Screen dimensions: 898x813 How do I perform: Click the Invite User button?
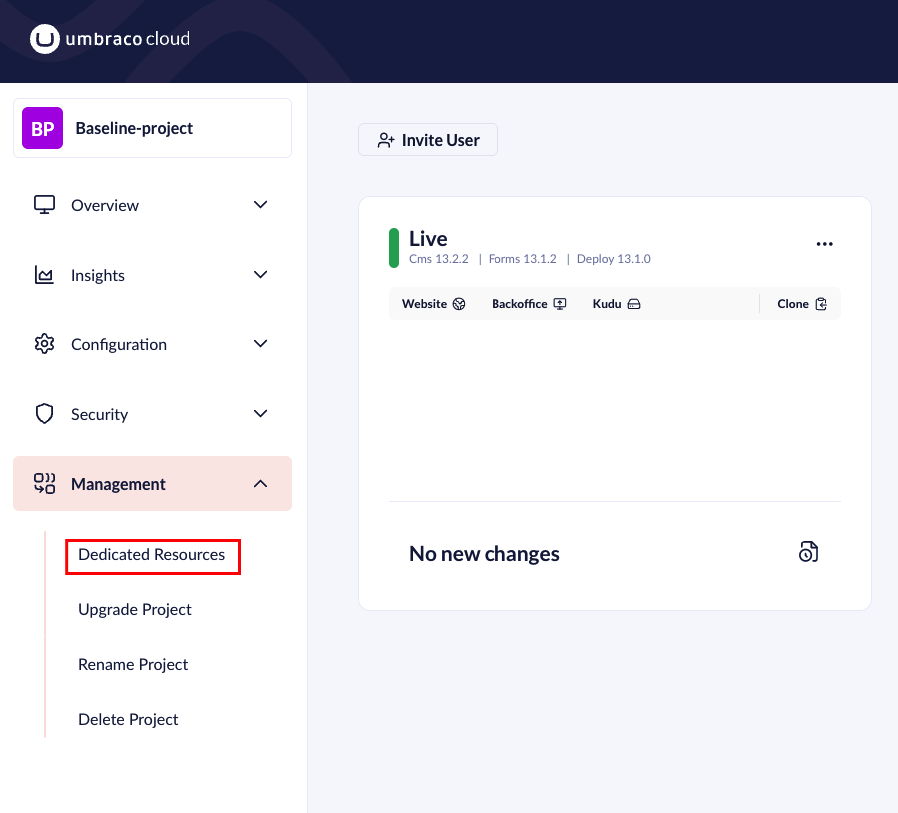(x=428, y=140)
